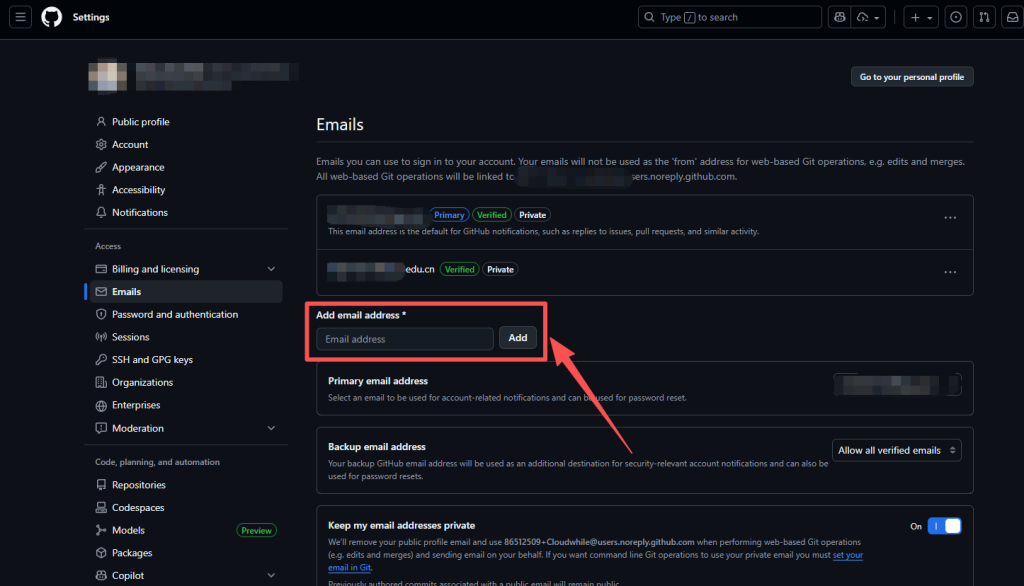Screen dimensions: 1024x586
Task: Select Public profile in the sidebar
Action: [140, 122]
